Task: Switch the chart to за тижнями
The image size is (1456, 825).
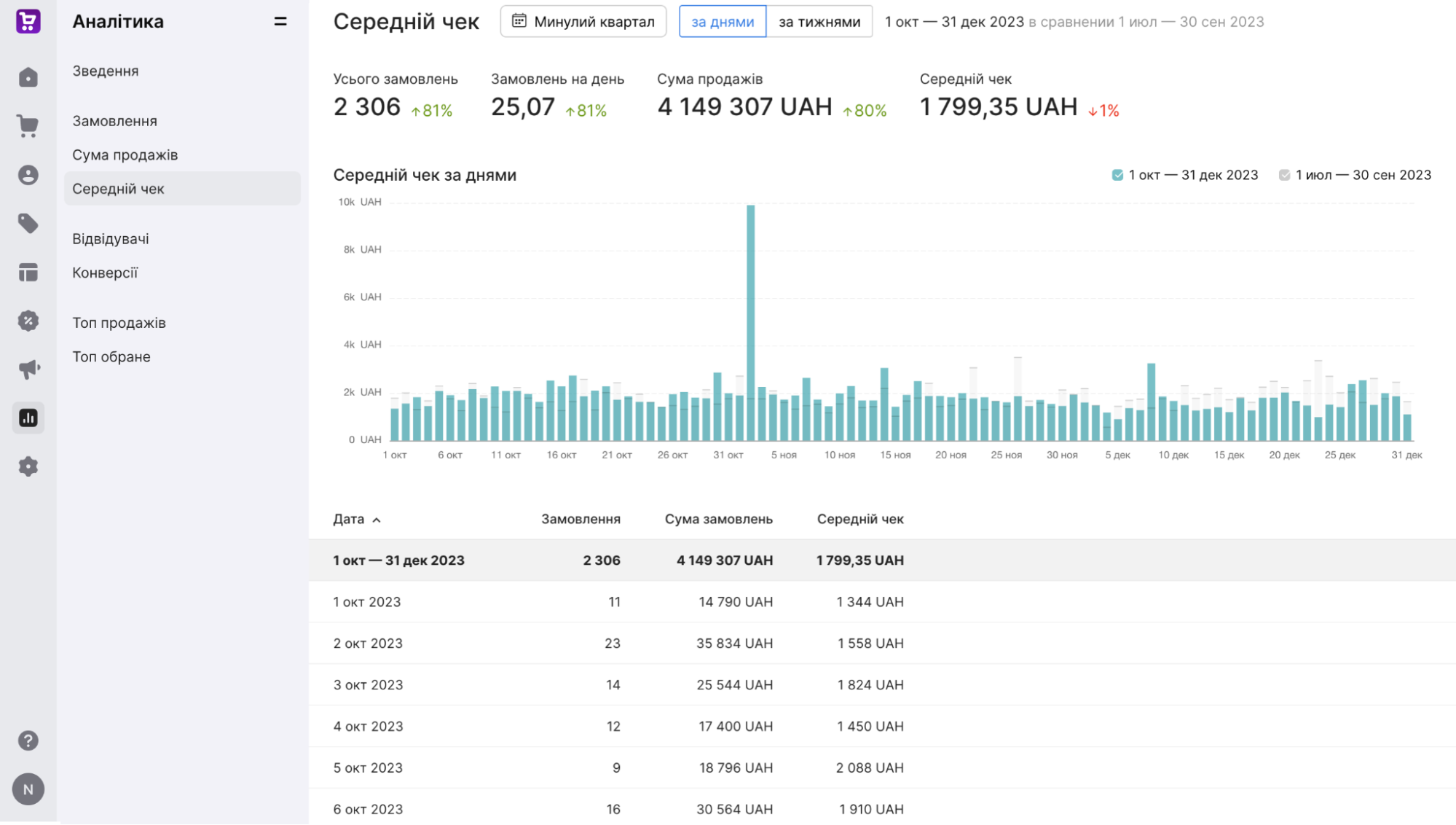Action: pyautogui.click(x=819, y=22)
